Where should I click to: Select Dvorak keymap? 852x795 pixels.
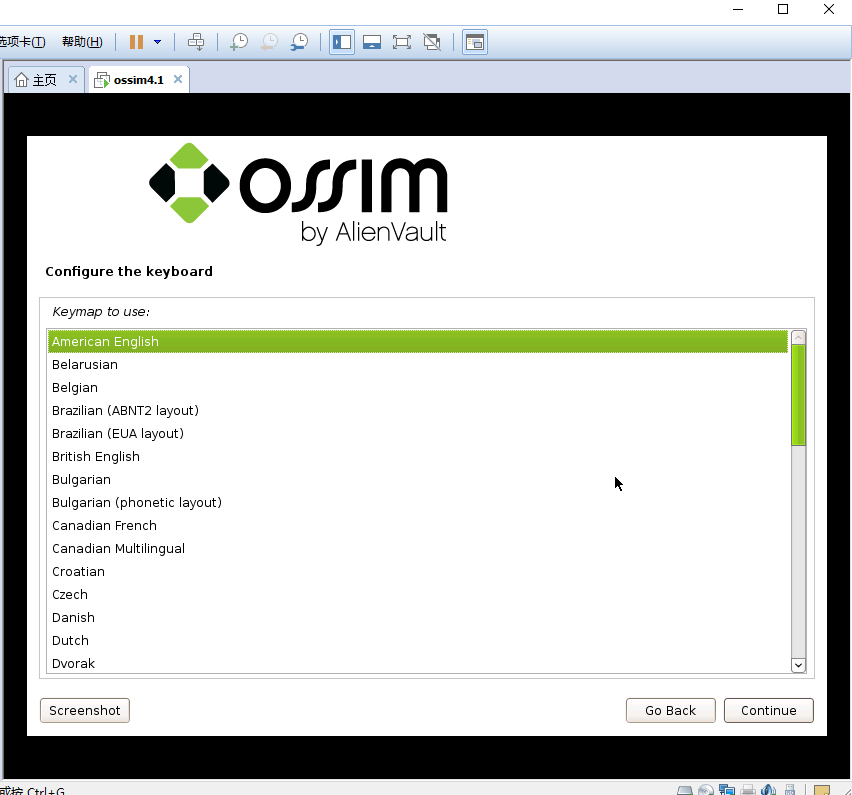point(417,663)
